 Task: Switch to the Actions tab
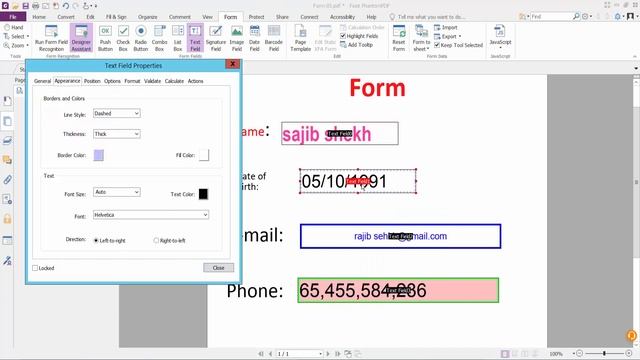(x=196, y=81)
